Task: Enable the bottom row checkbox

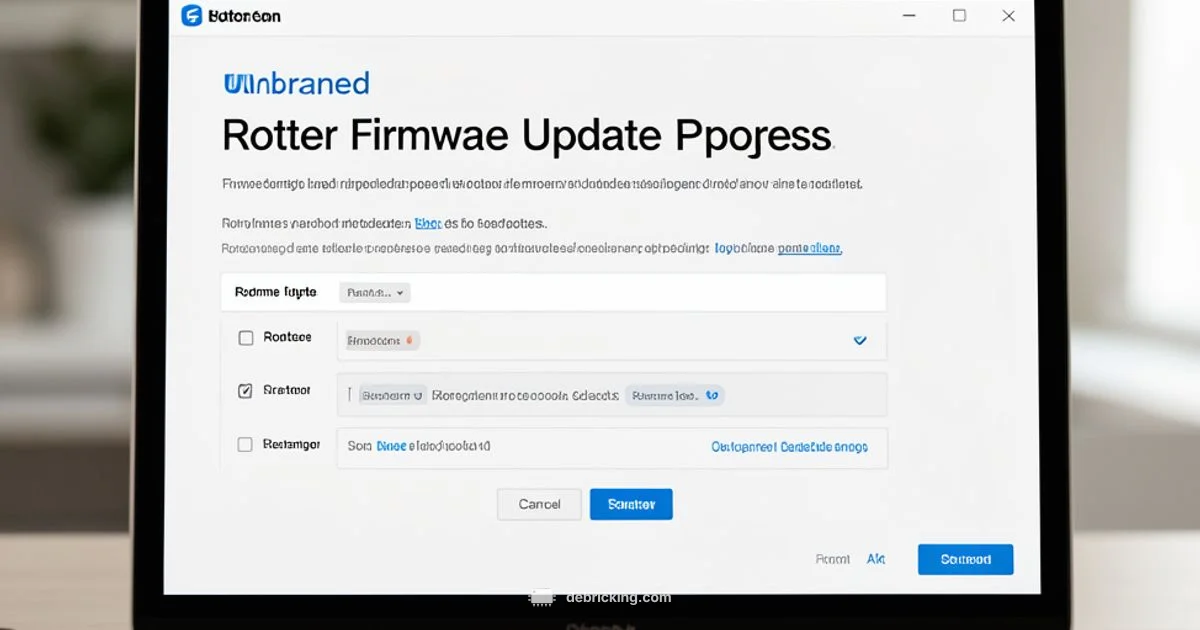Action: point(245,444)
